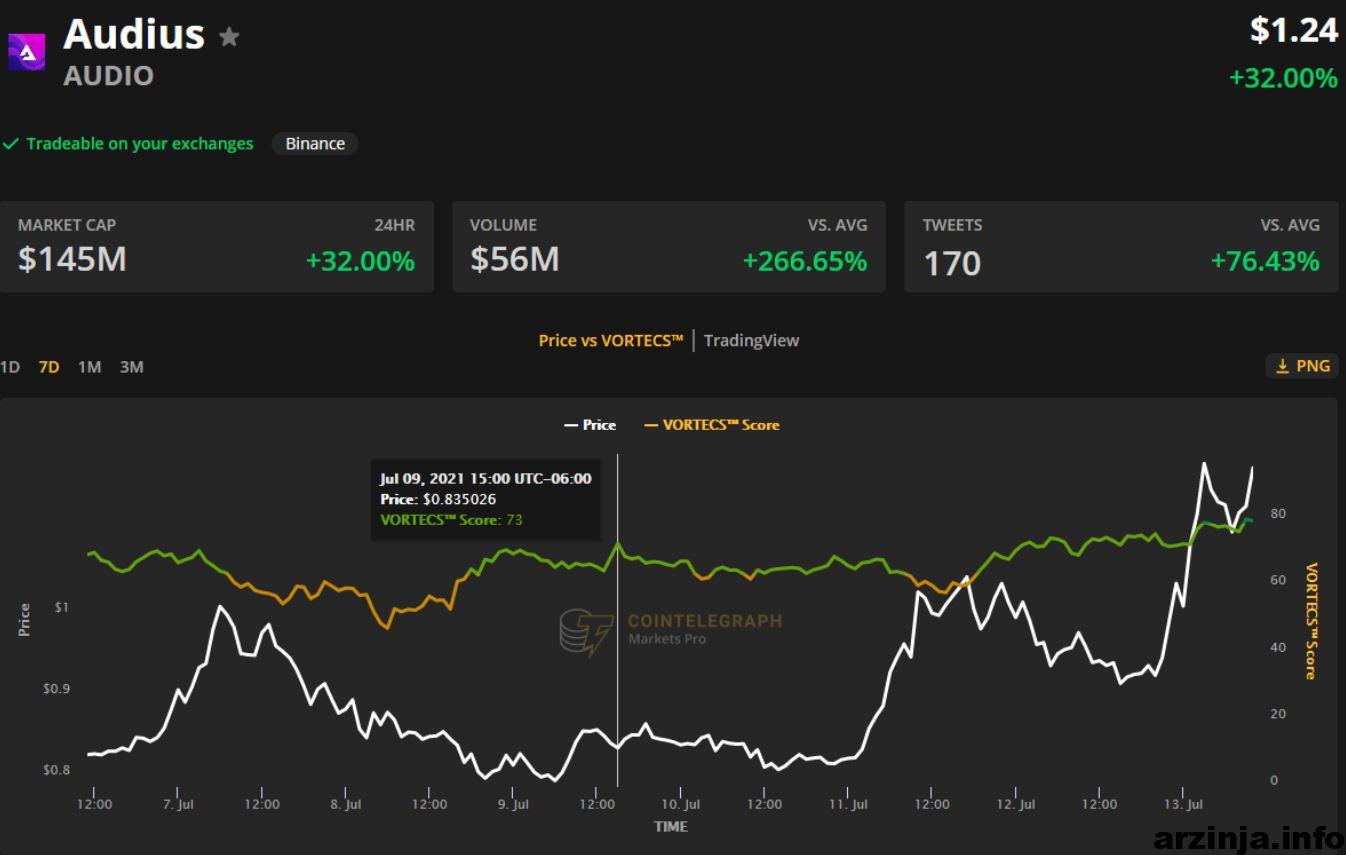
Task: Click the green checkmark tradeable icon
Action: click(x=11, y=144)
